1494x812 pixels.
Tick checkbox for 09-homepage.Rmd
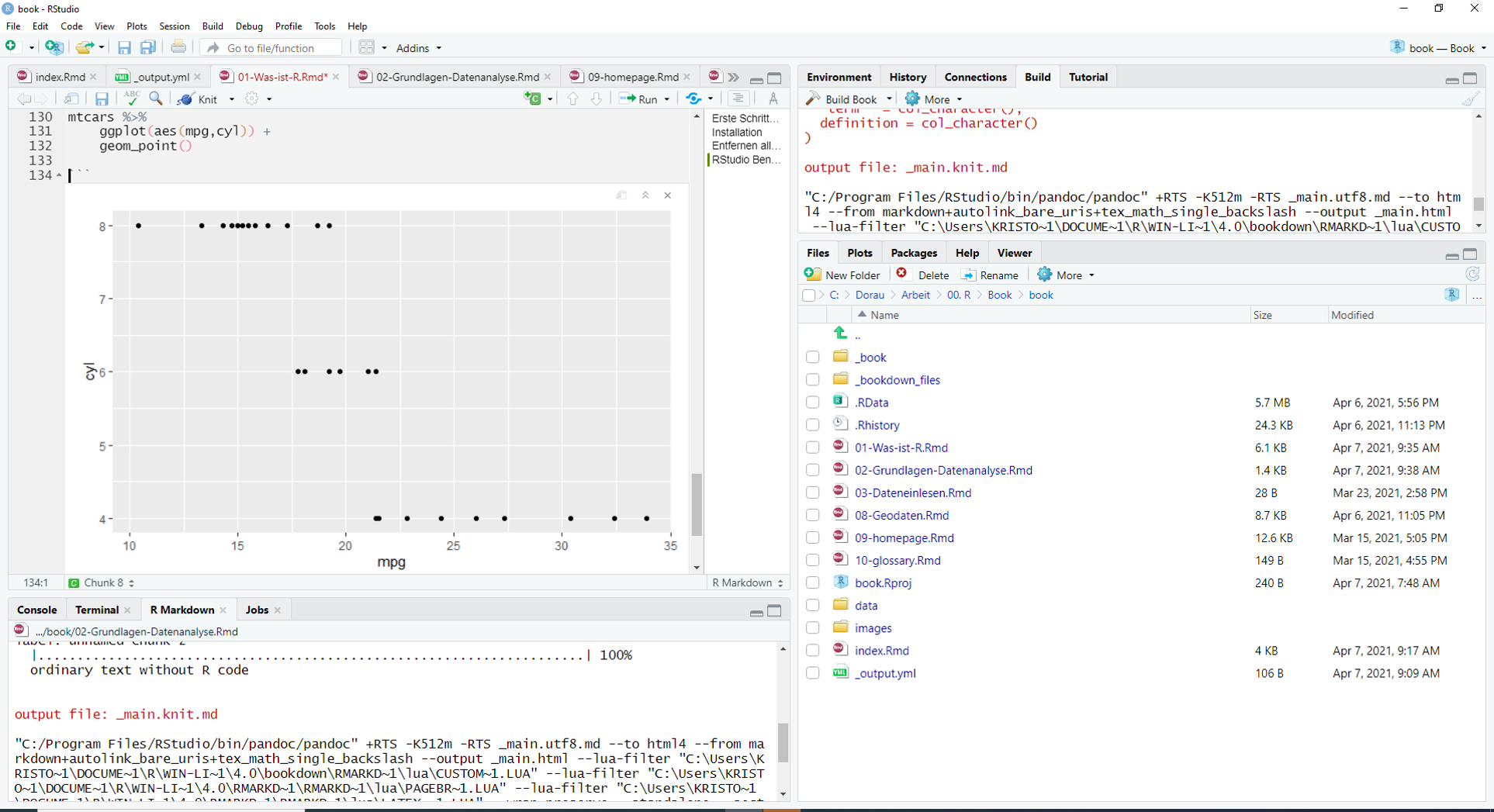point(812,537)
